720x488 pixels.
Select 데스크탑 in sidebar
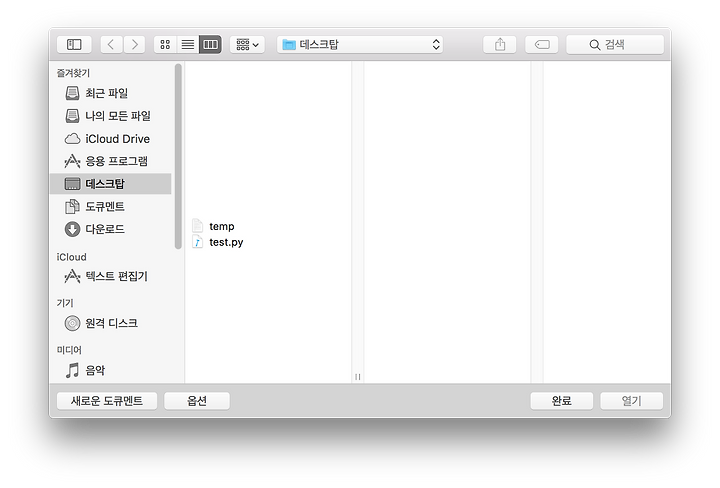pyautogui.click(x=111, y=184)
